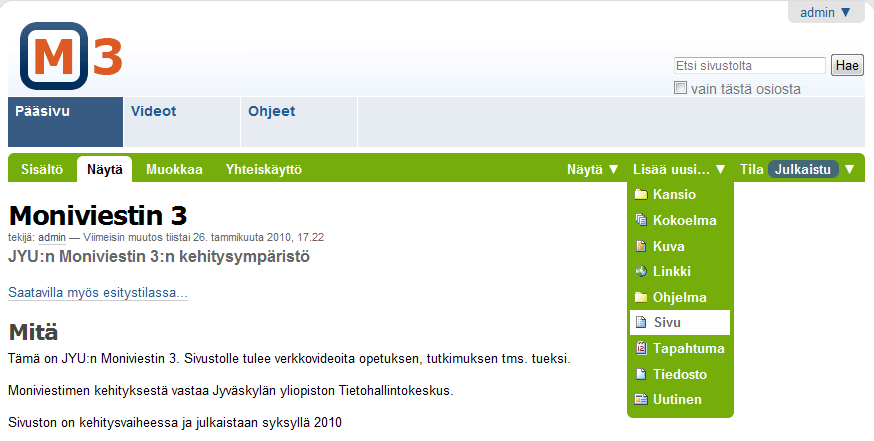Choose Kuva in add-new menu

click(679, 246)
